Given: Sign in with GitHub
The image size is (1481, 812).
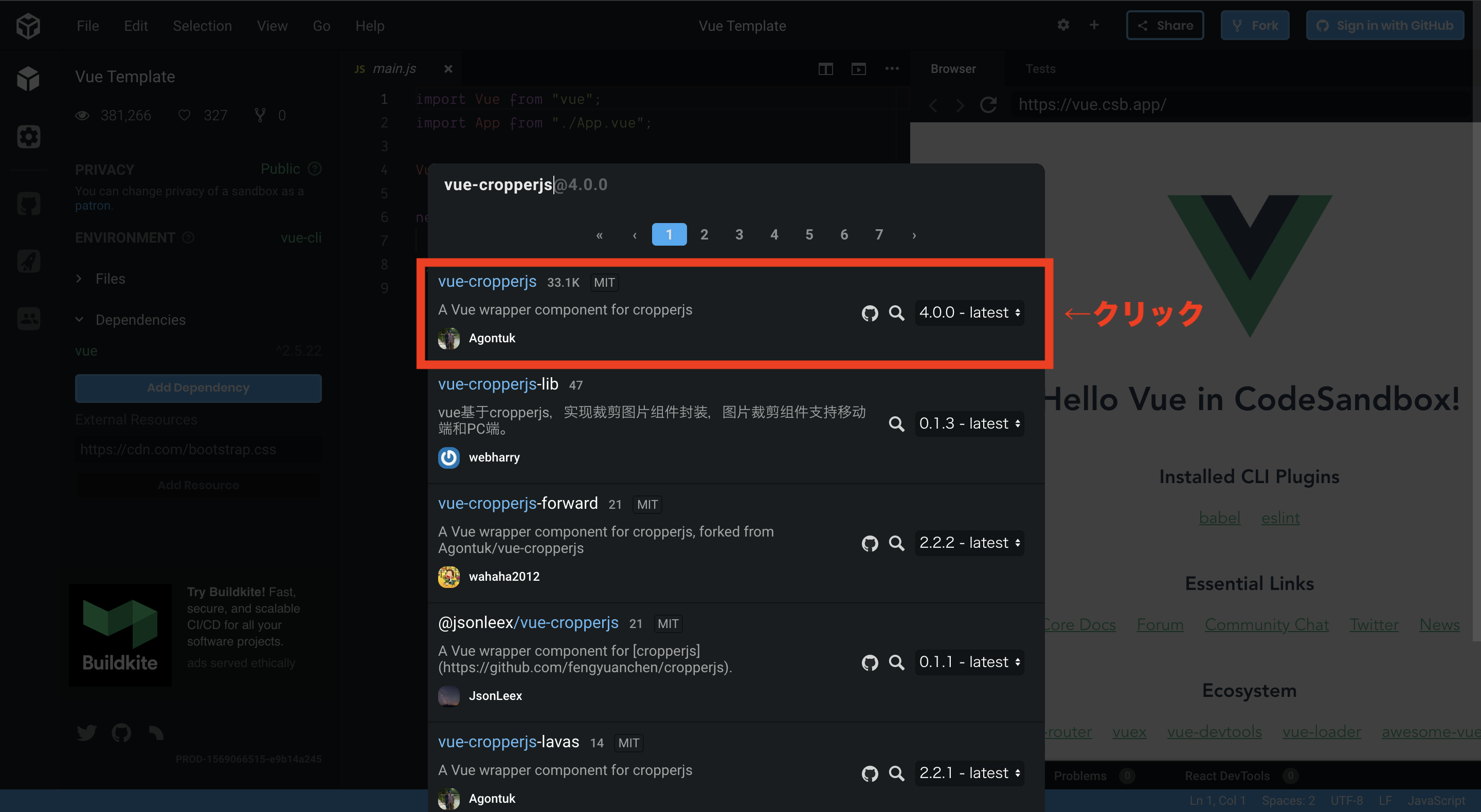Looking at the screenshot, I should tap(1384, 25).
